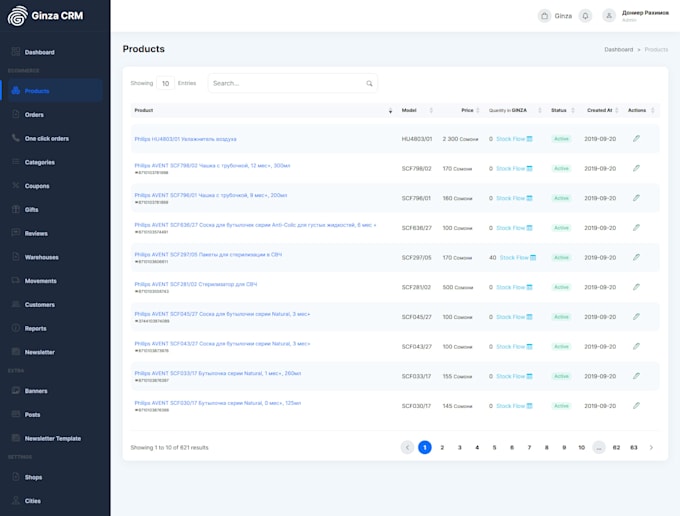This screenshot has width=680, height=516.
Task: Edit product SCF796/01 with pencil icon
Action: point(636,198)
